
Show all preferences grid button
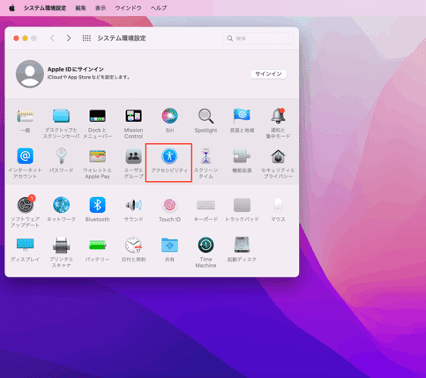[87, 38]
